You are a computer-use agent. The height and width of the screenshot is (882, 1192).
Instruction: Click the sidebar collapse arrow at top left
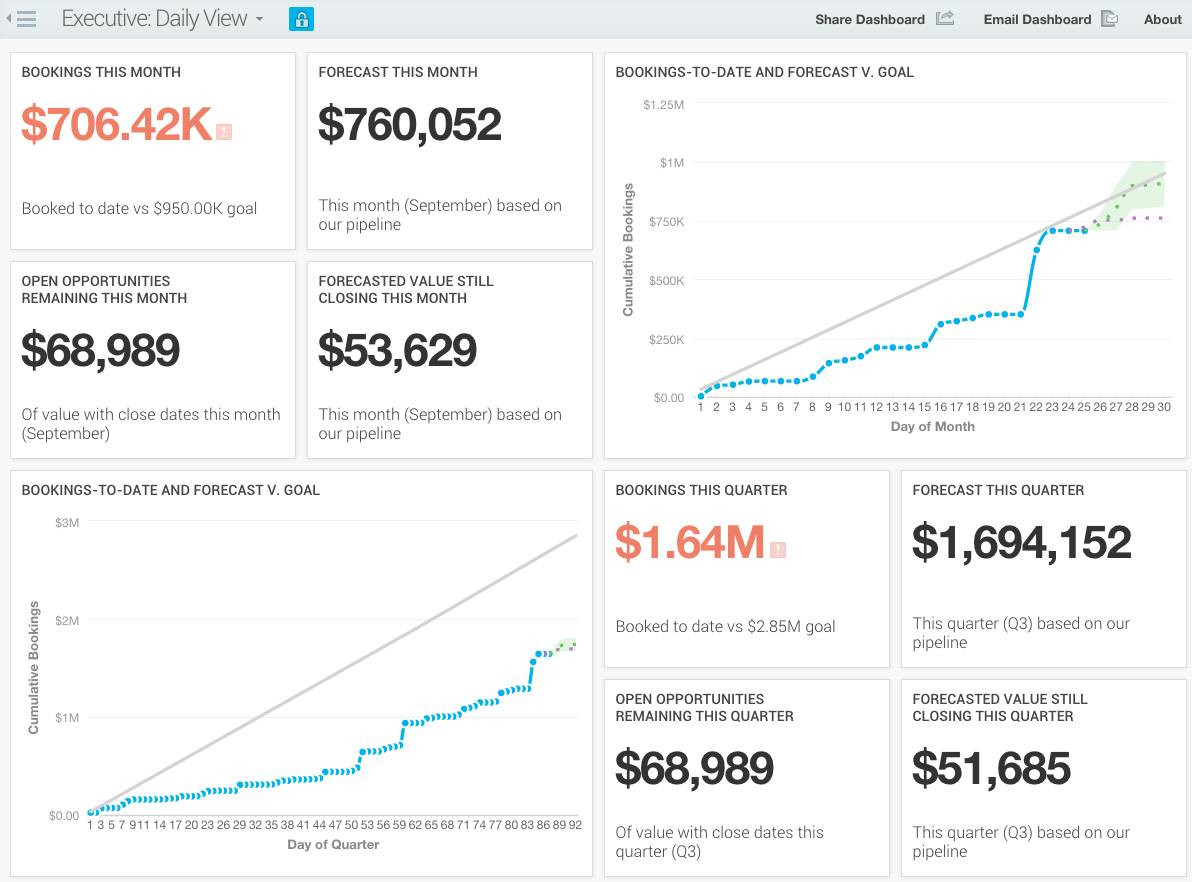click(9, 18)
